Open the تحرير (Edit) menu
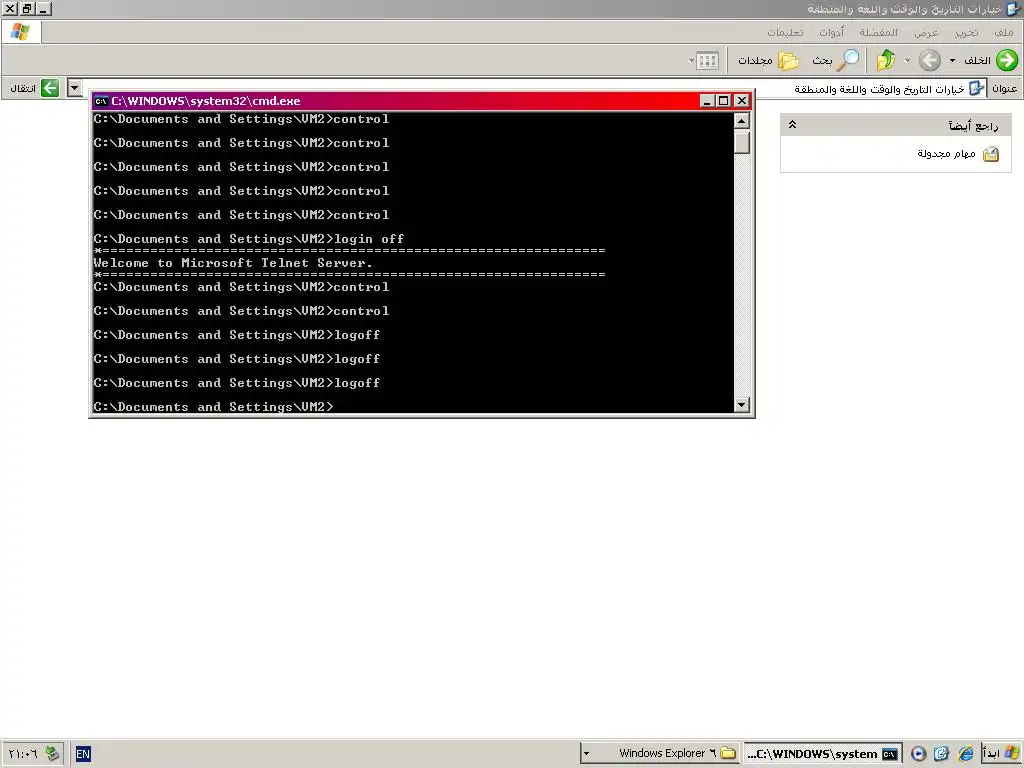 coord(966,32)
